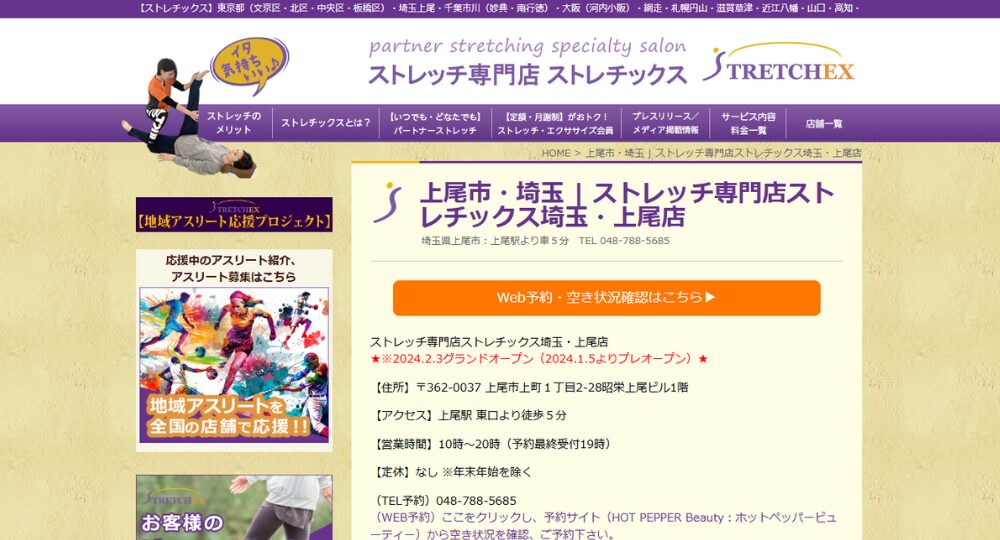1000x540 pixels.
Task: Click the アクセス 上尾駅 東口 line
Action: (469, 416)
